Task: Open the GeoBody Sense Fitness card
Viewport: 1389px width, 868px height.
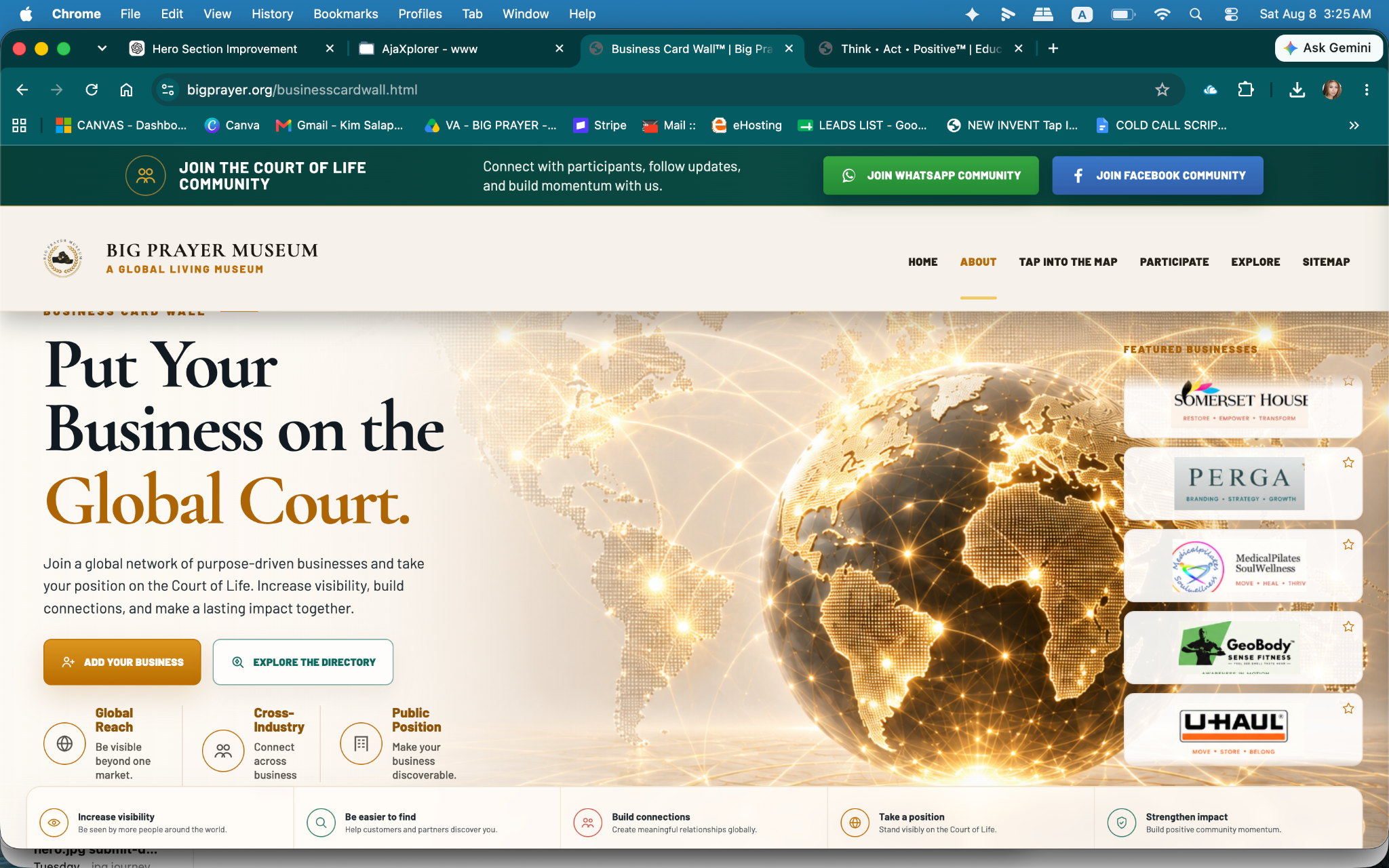Action: coord(1243,648)
